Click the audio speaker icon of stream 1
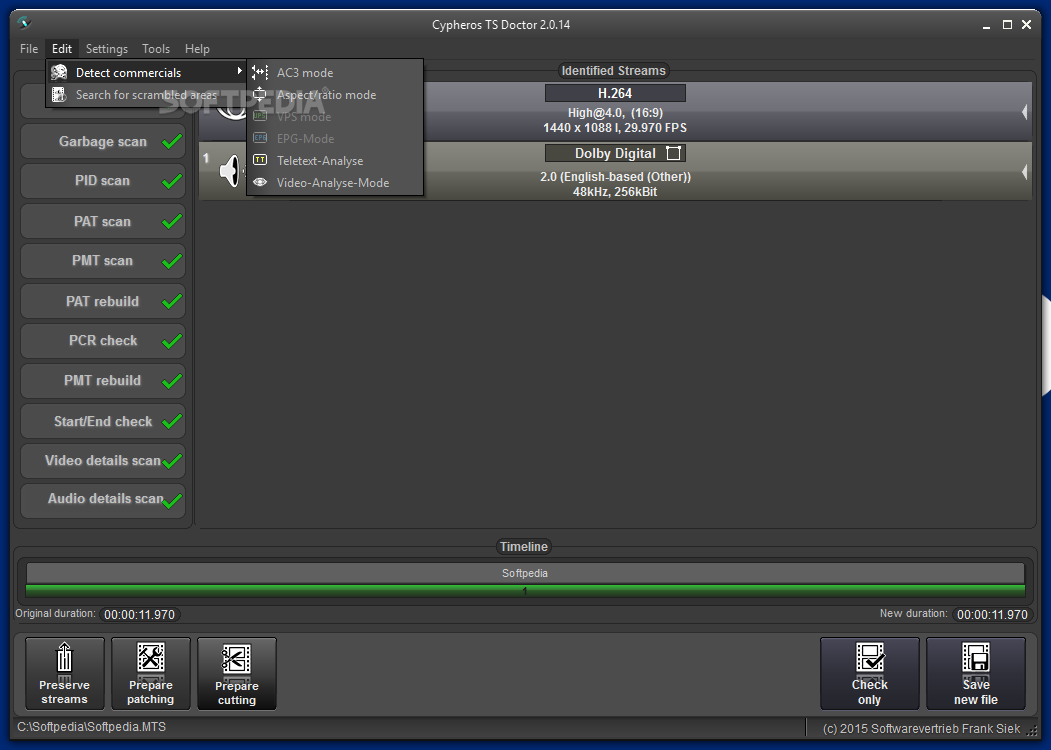Screen dimensions: 1051x750 tap(230, 171)
